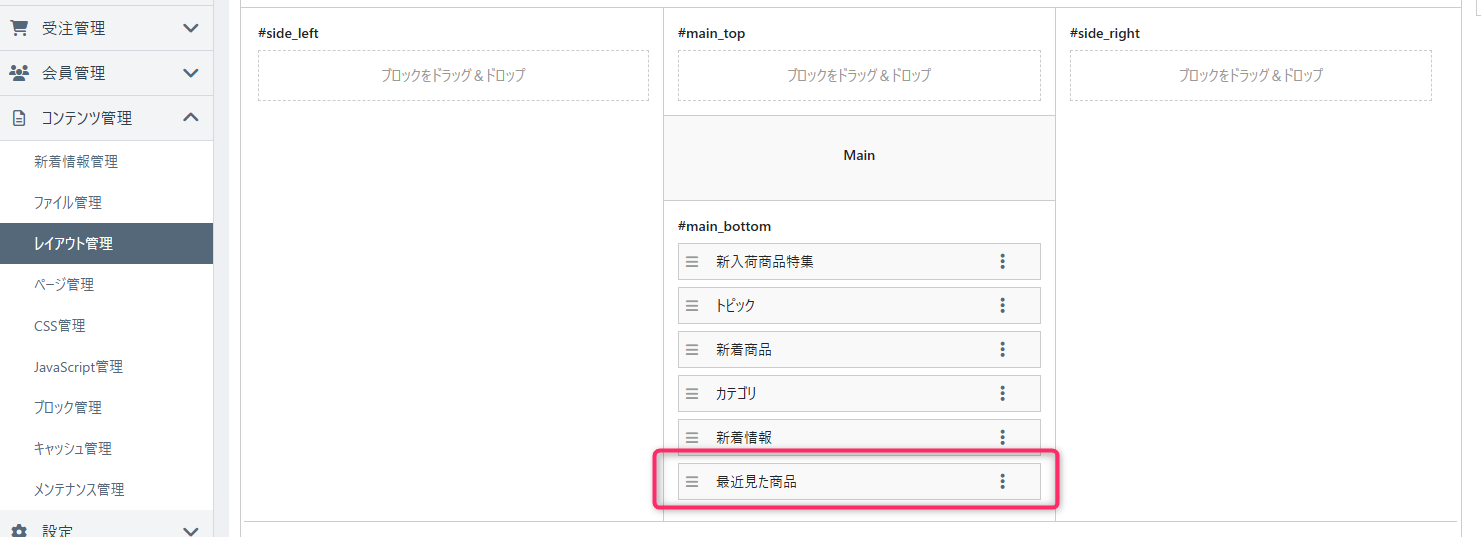Go to ブロック管理 page

click(68, 408)
